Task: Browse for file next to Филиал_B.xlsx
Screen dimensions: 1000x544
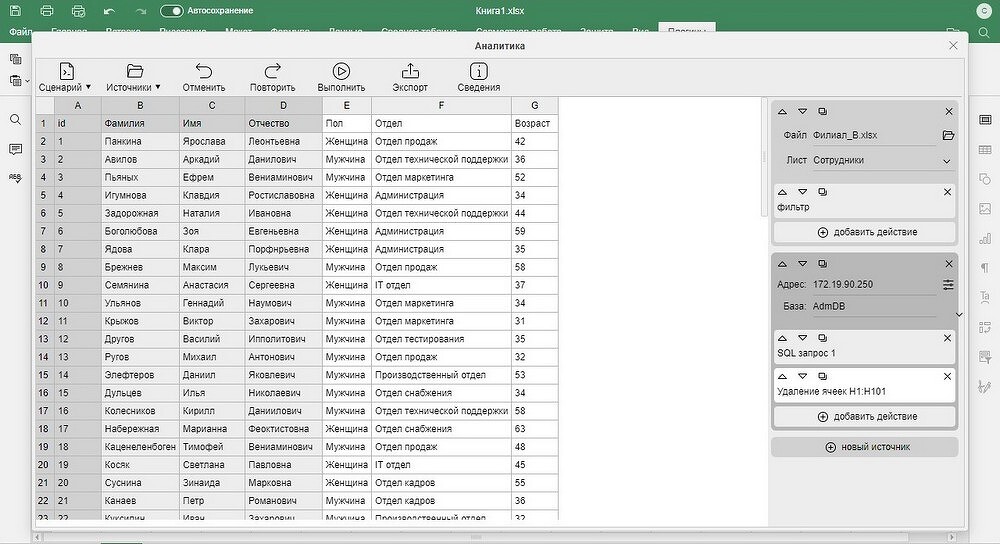Action: (948, 135)
